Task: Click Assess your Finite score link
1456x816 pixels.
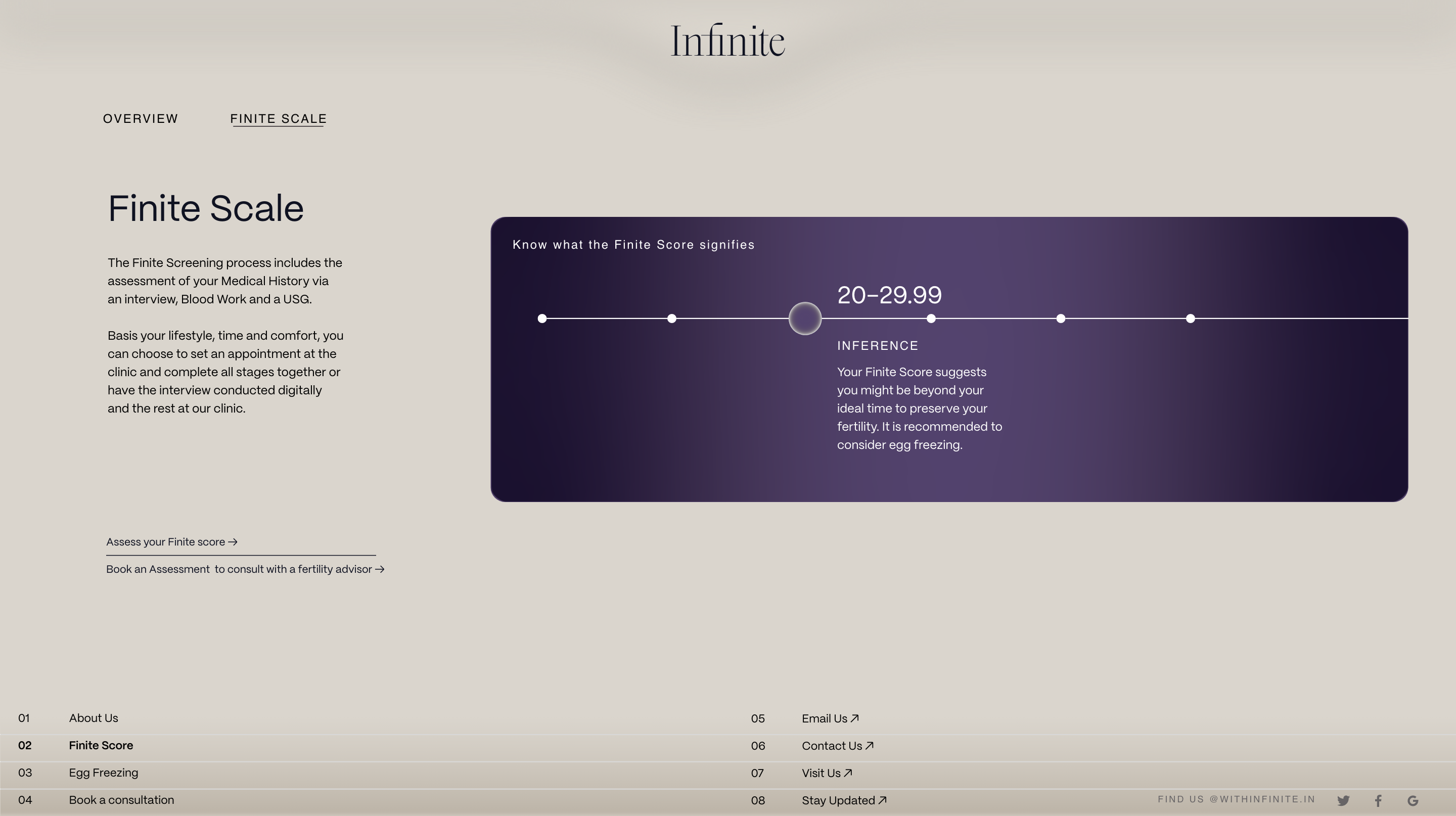Action: point(172,542)
